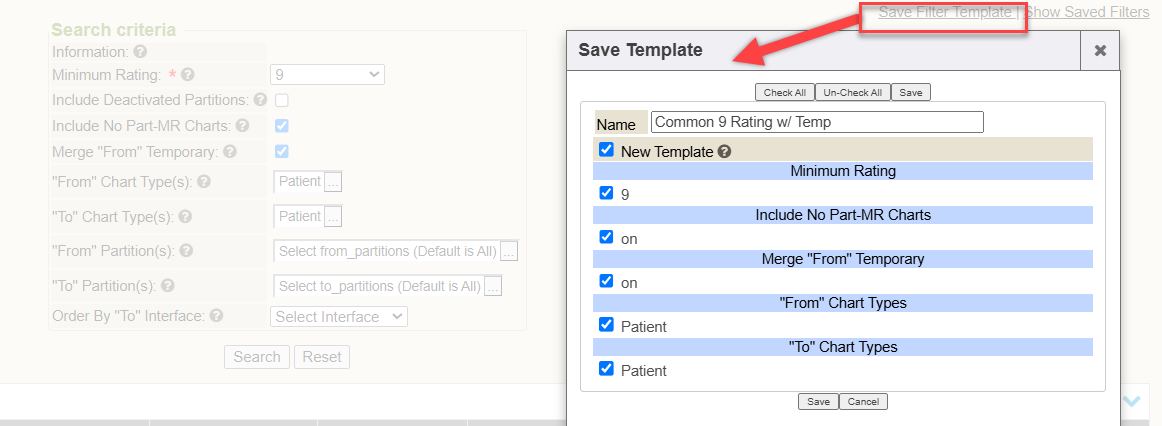Click help icon for "From" Chart Type(s)

[x=204, y=182]
